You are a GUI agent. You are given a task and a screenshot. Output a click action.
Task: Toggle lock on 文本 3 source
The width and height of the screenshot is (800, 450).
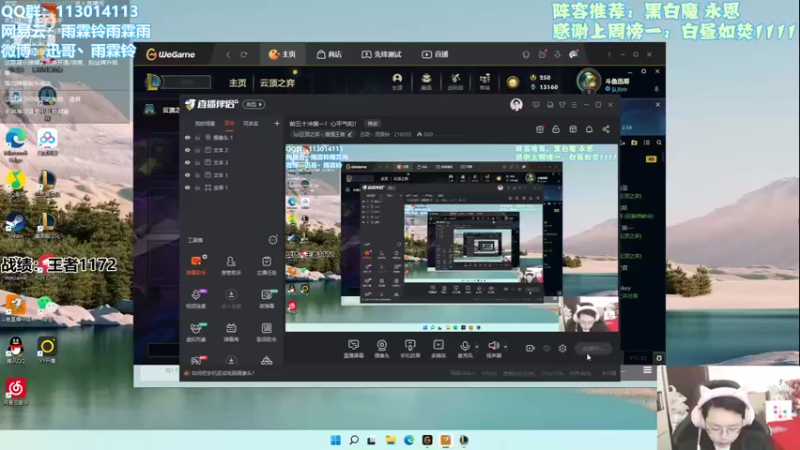click(x=197, y=162)
